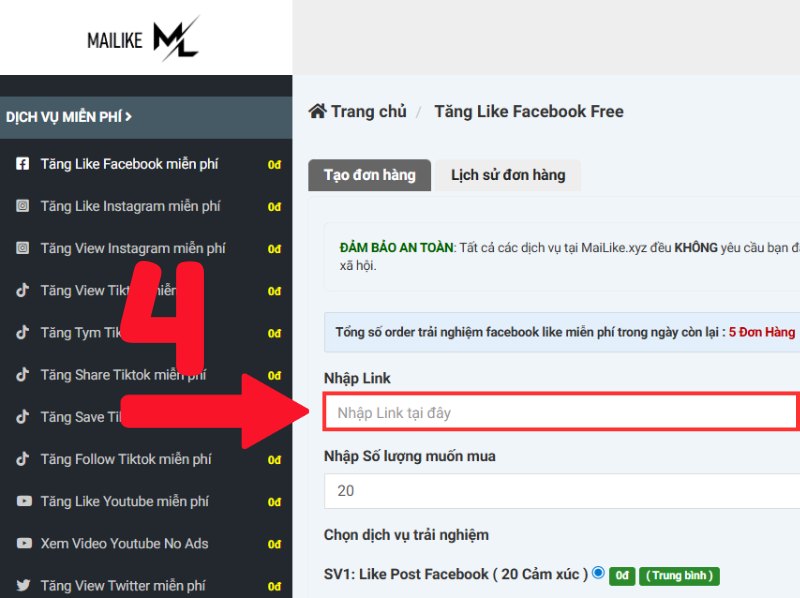Viewport: 800px width, 598px height.
Task: Click the Instagram icon beside Tăng Like Instagram
Action: click(22, 206)
